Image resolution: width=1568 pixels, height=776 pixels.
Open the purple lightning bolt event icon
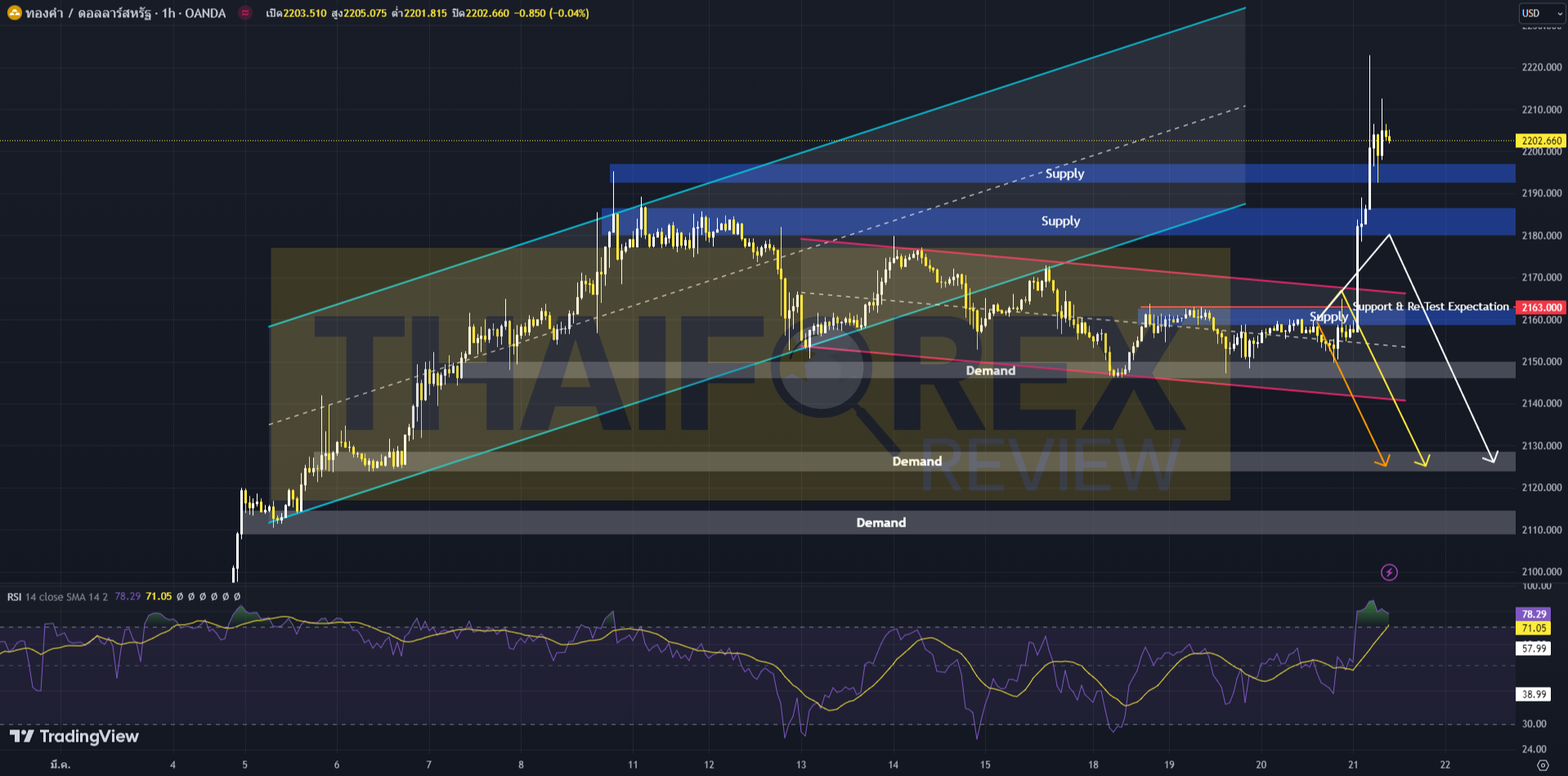(x=1389, y=572)
